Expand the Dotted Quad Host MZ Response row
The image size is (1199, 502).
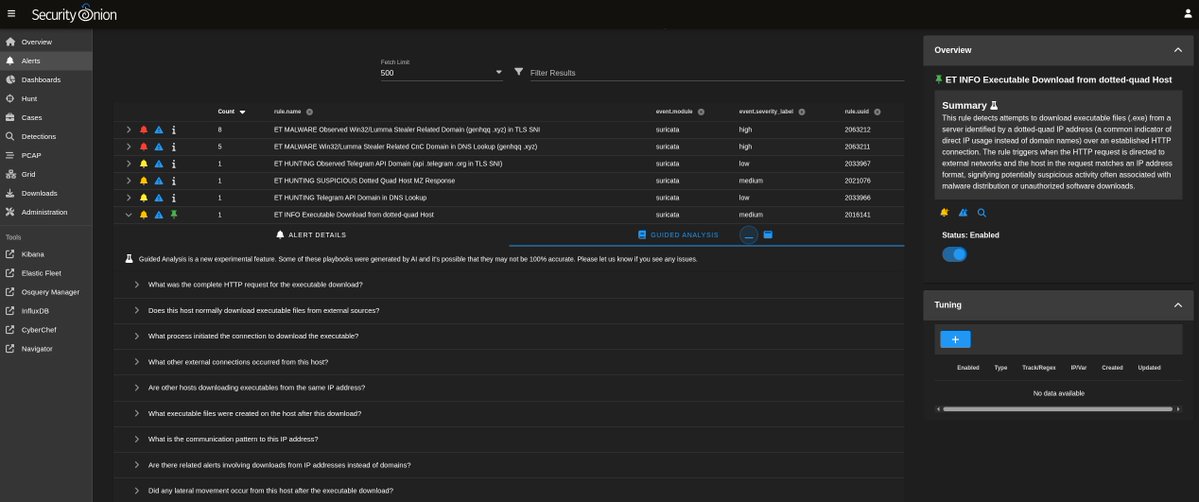[128, 181]
